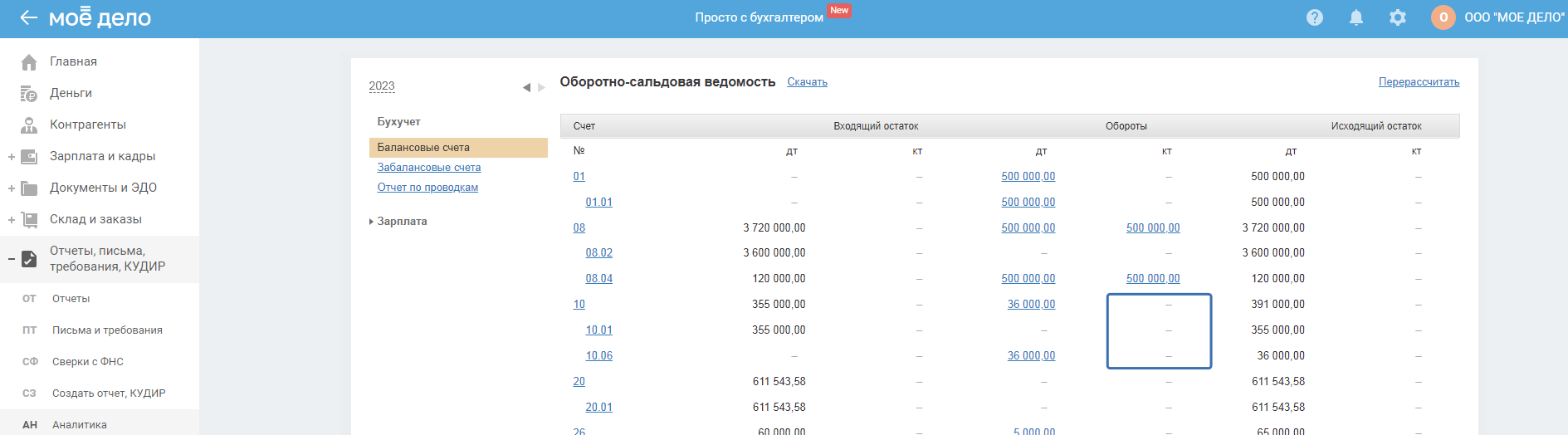Expand Зарплата и кадры plus sign
1568x435 pixels.
pyautogui.click(x=12, y=157)
